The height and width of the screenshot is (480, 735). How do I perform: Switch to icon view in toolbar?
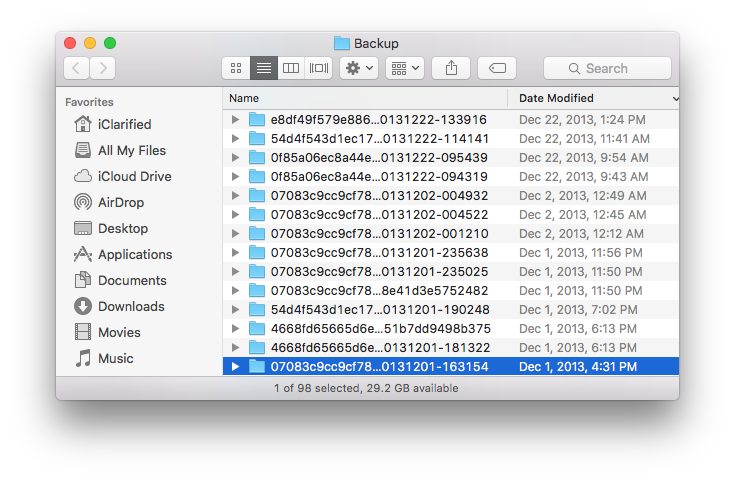point(236,68)
